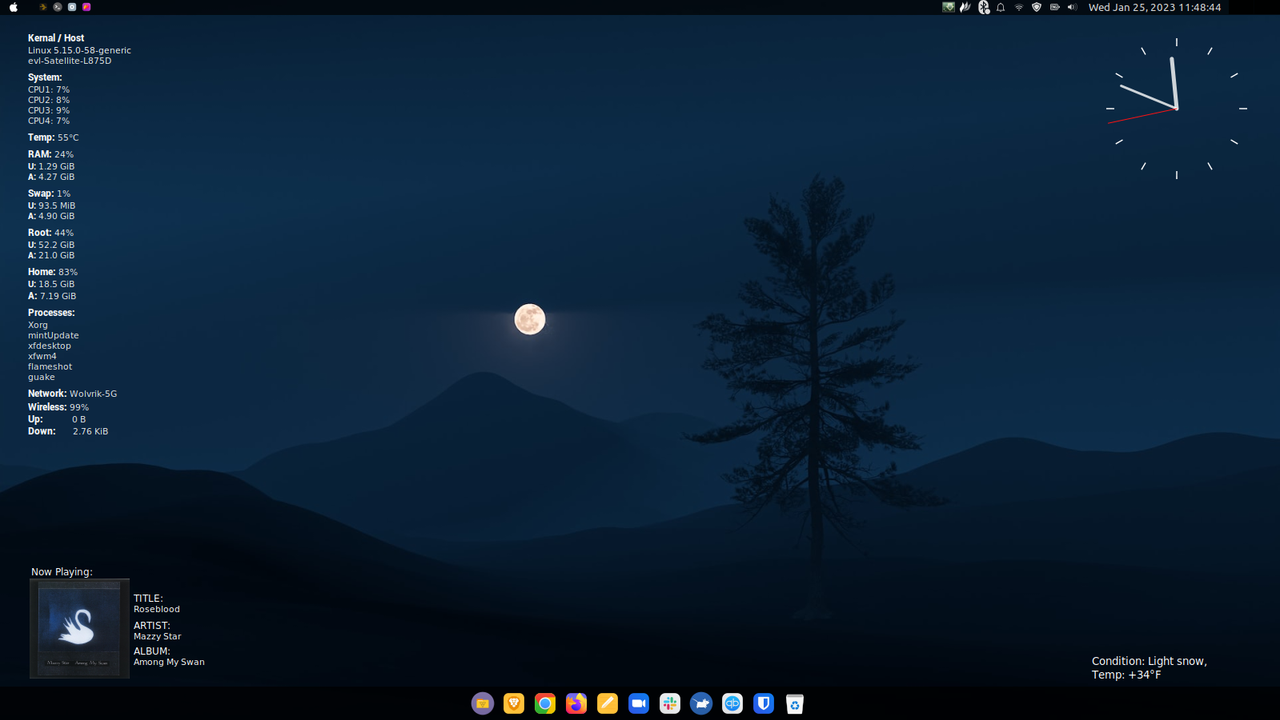The height and width of the screenshot is (720, 1280).
Task: Open the Wi-Fi network indicator
Action: click(x=1019, y=7)
